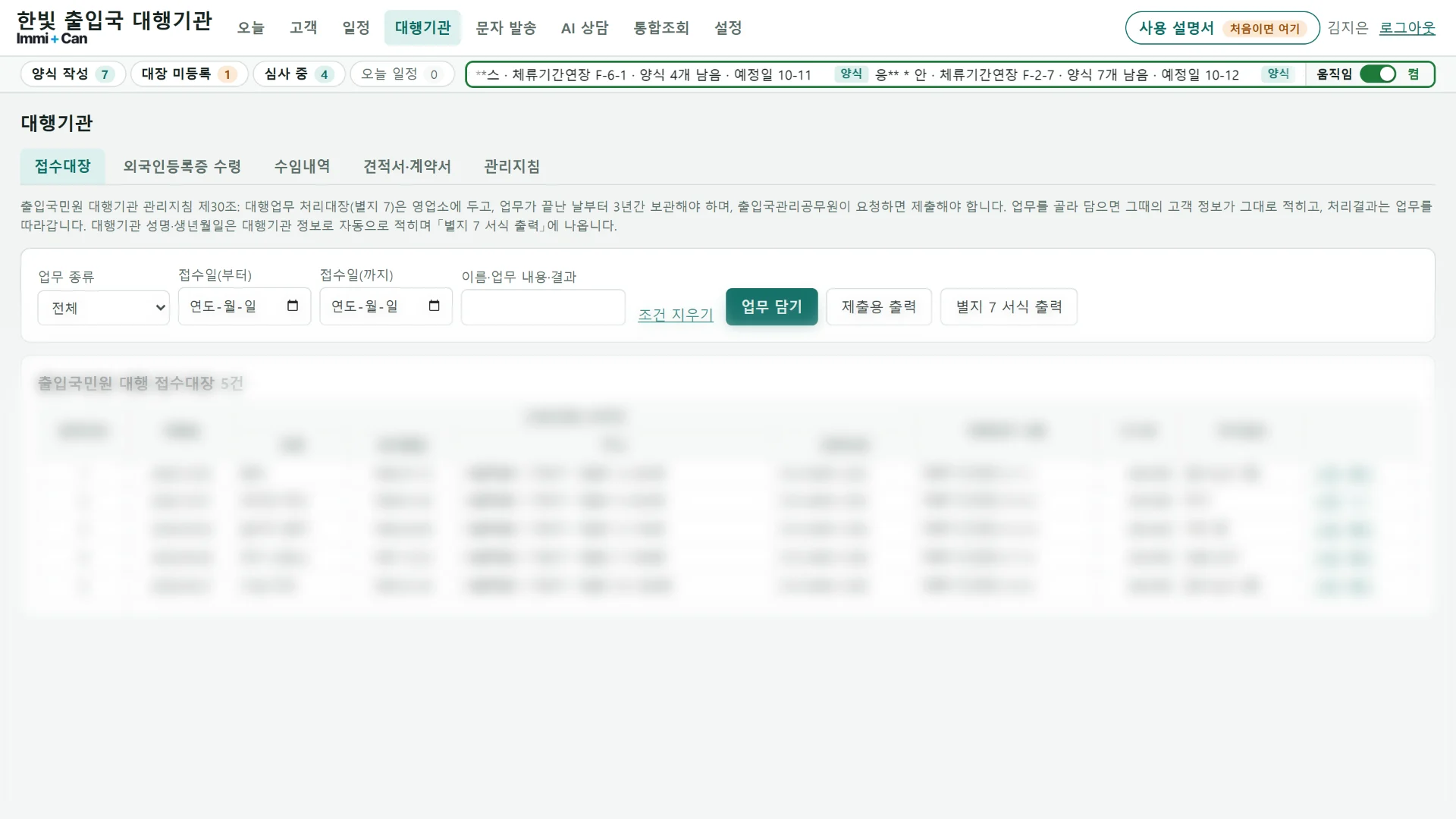Click the 로그아웃 link
The width and height of the screenshot is (1456, 819).
pos(1407,28)
